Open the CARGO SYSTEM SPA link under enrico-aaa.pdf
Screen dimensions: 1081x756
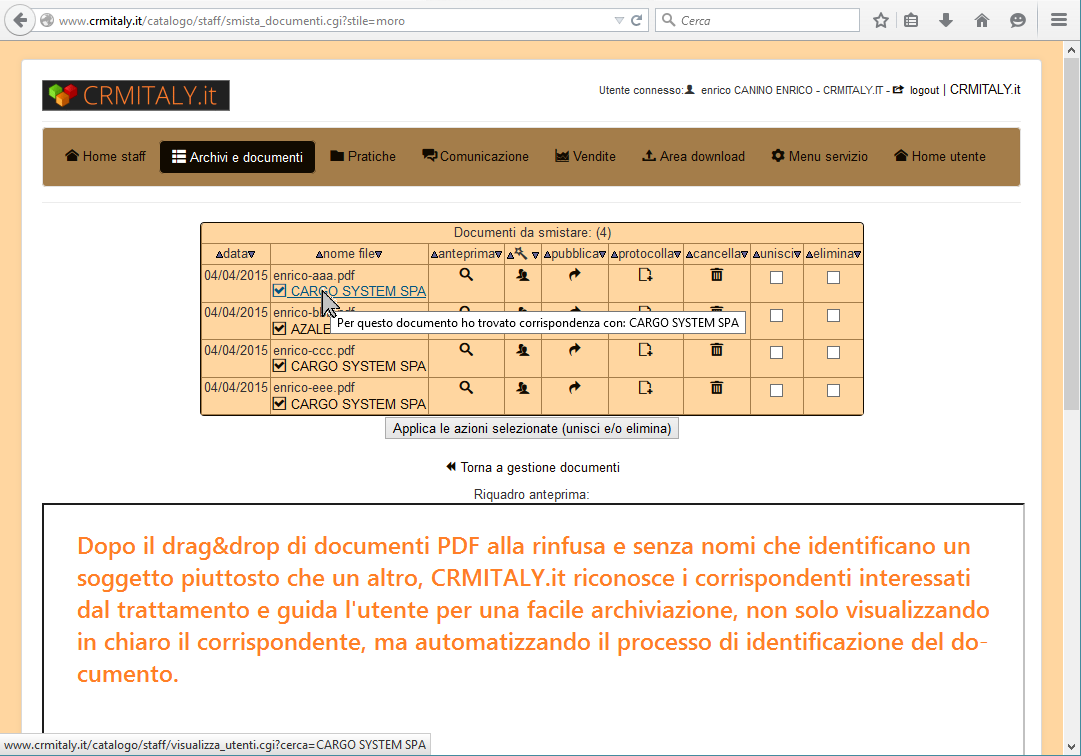click(x=358, y=292)
